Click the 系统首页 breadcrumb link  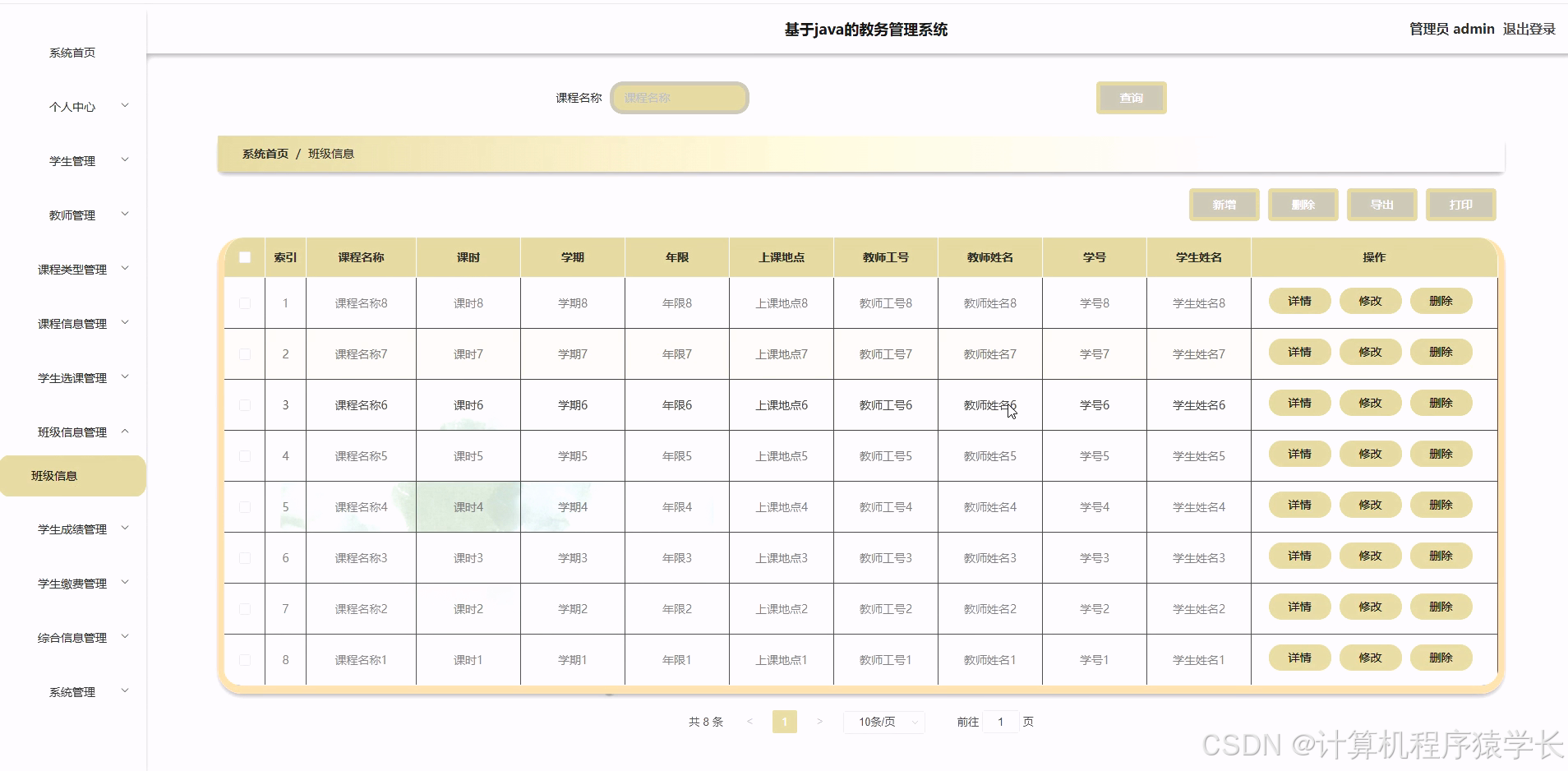[x=264, y=154]
